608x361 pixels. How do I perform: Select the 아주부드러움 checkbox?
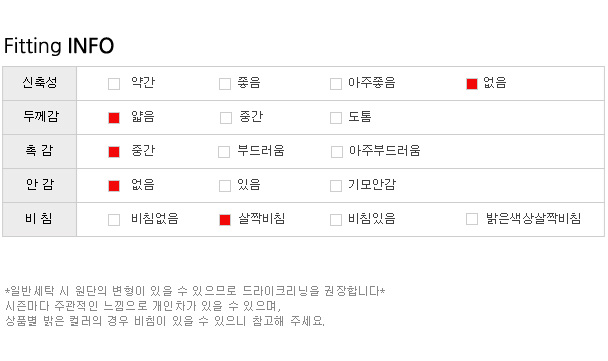337,152
